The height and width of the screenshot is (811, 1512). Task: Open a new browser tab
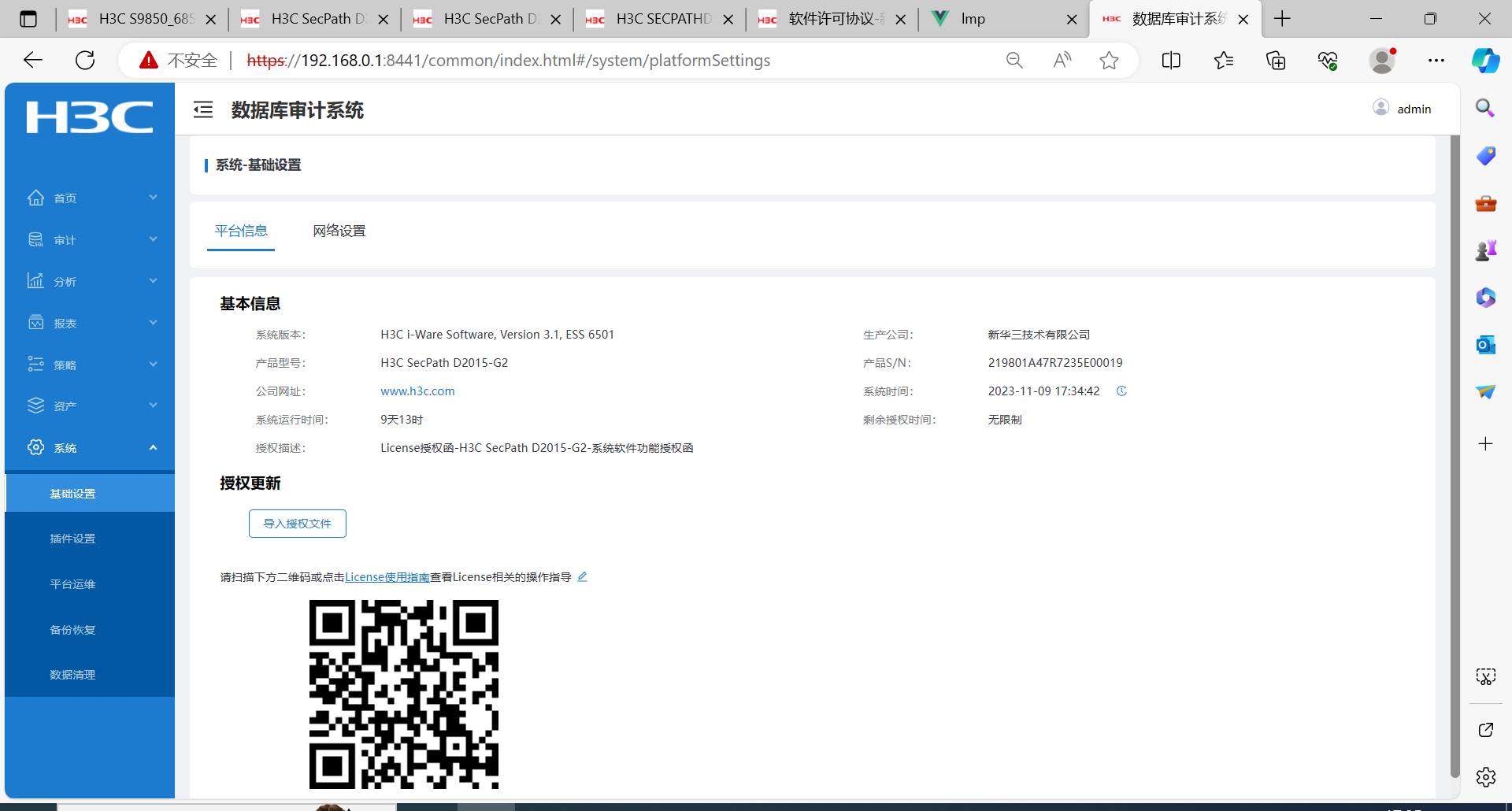click(x=1282, y=19)
